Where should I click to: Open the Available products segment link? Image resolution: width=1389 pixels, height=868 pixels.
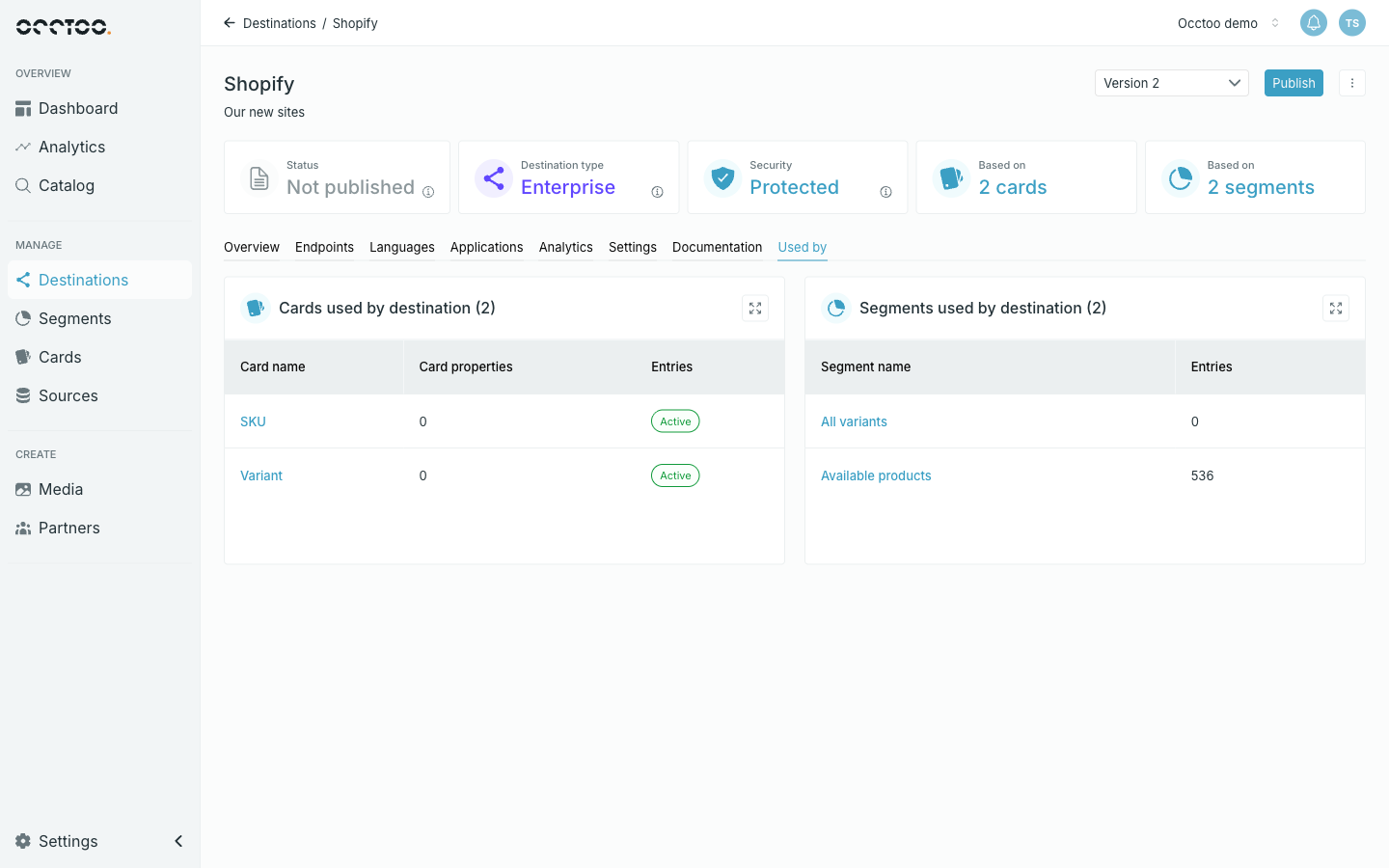(876, 475)
